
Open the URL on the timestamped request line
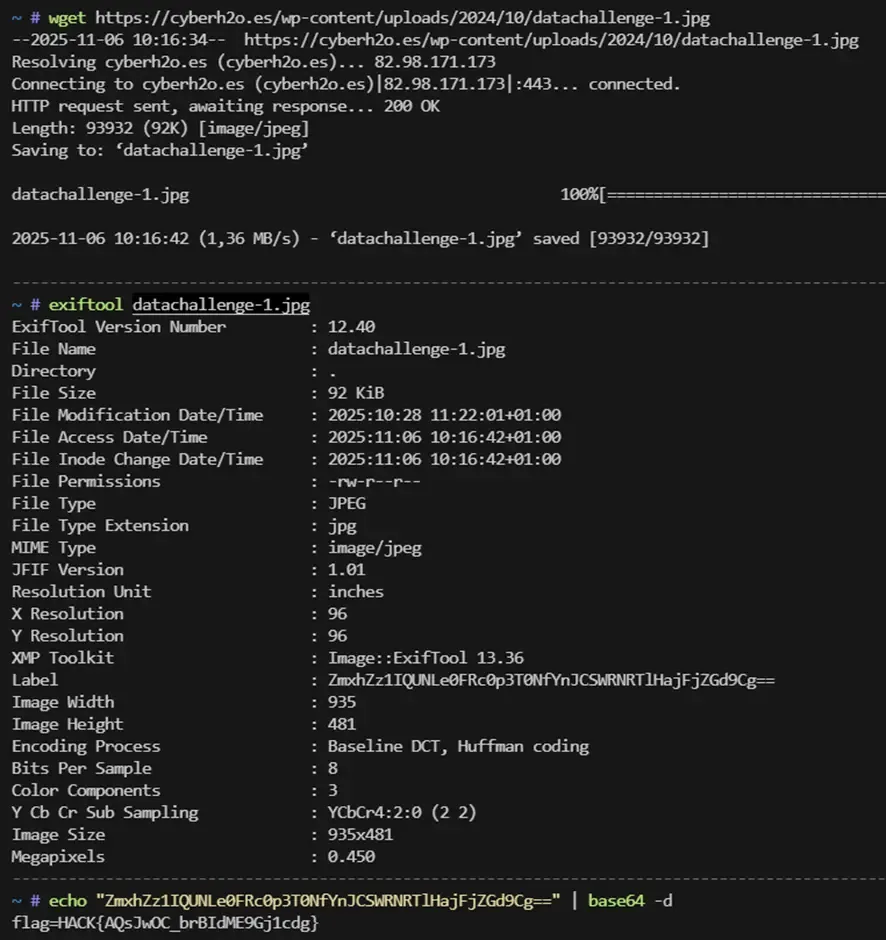click(551, 40)
